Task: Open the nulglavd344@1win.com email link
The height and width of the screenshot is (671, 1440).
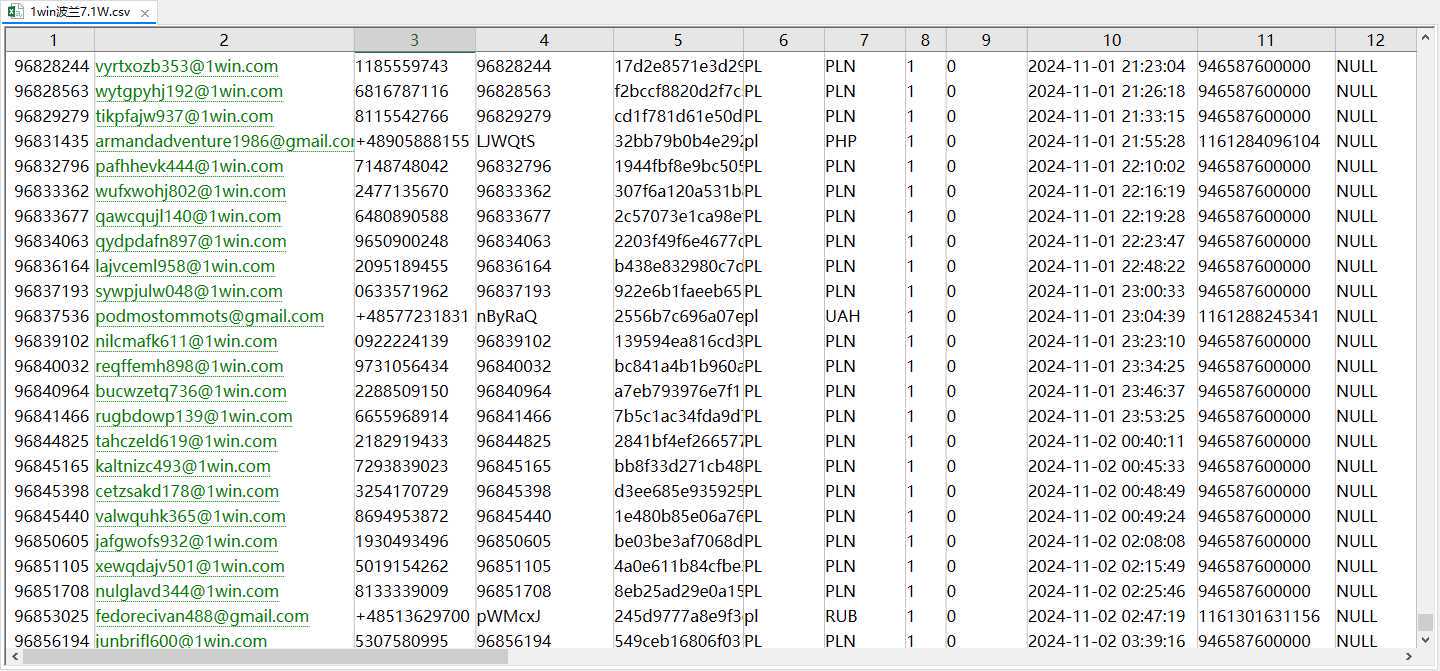Action: tap(187, 591)
